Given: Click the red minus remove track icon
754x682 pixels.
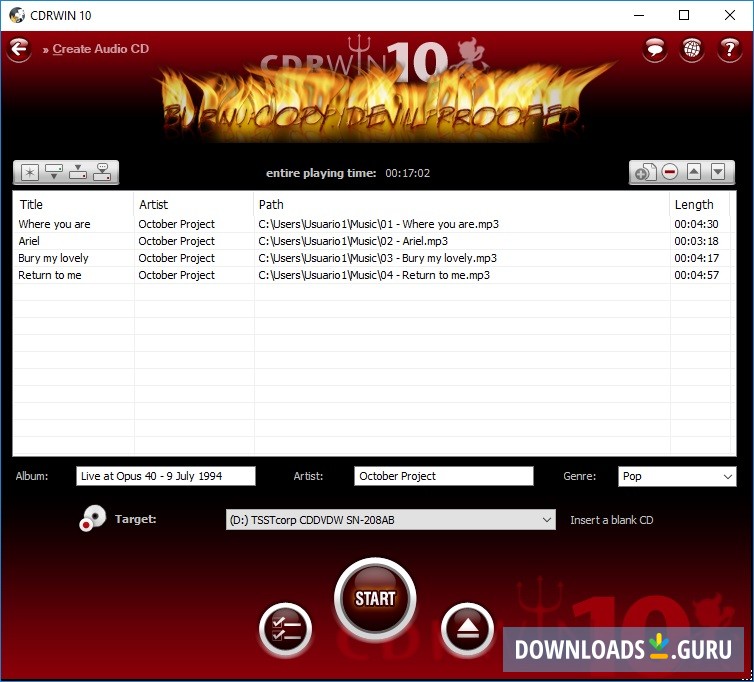Looking at the screenshot, I should pyautogui.click(x=669, y=172).
